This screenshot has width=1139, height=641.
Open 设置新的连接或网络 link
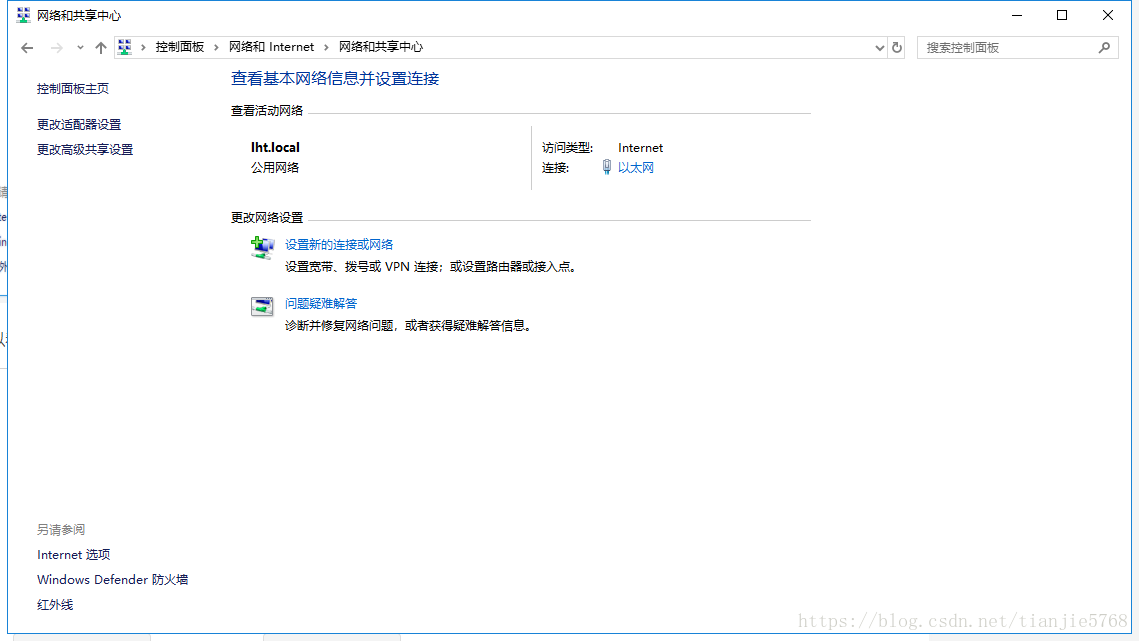point(339,245)
